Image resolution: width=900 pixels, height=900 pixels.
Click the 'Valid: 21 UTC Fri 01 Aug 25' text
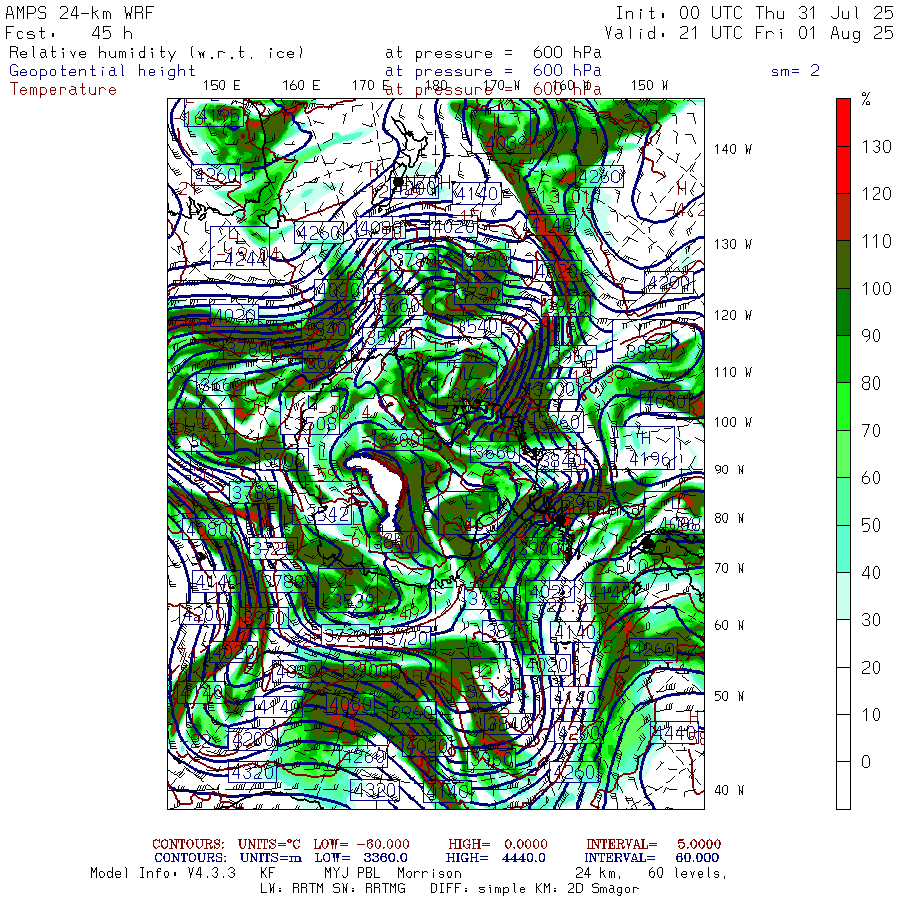pos(748,33)
